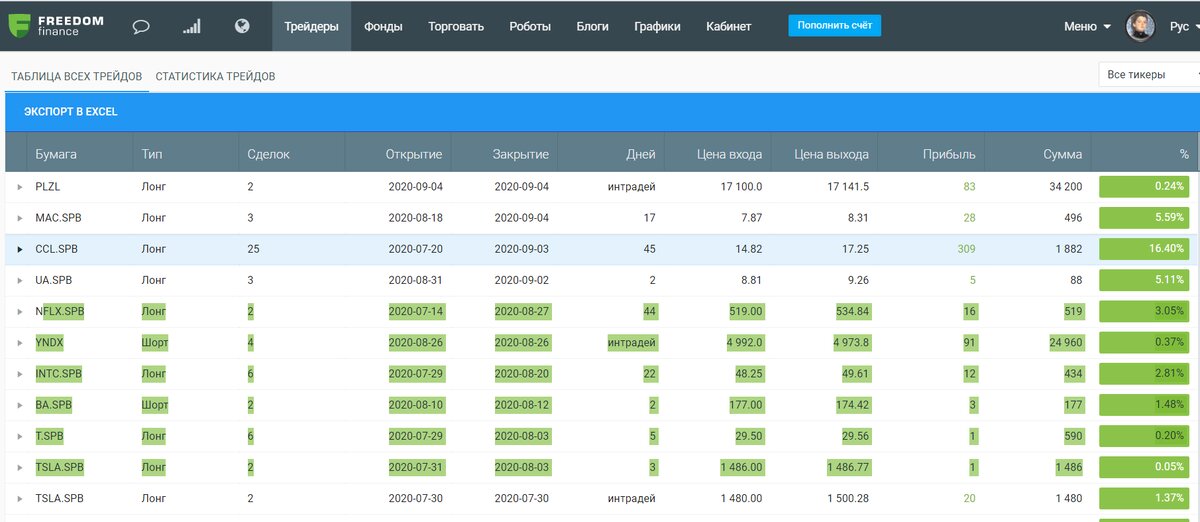The height and width of the screenshot is (522, 1200).
Task: Navigate to Блоги
Action: 593,27
